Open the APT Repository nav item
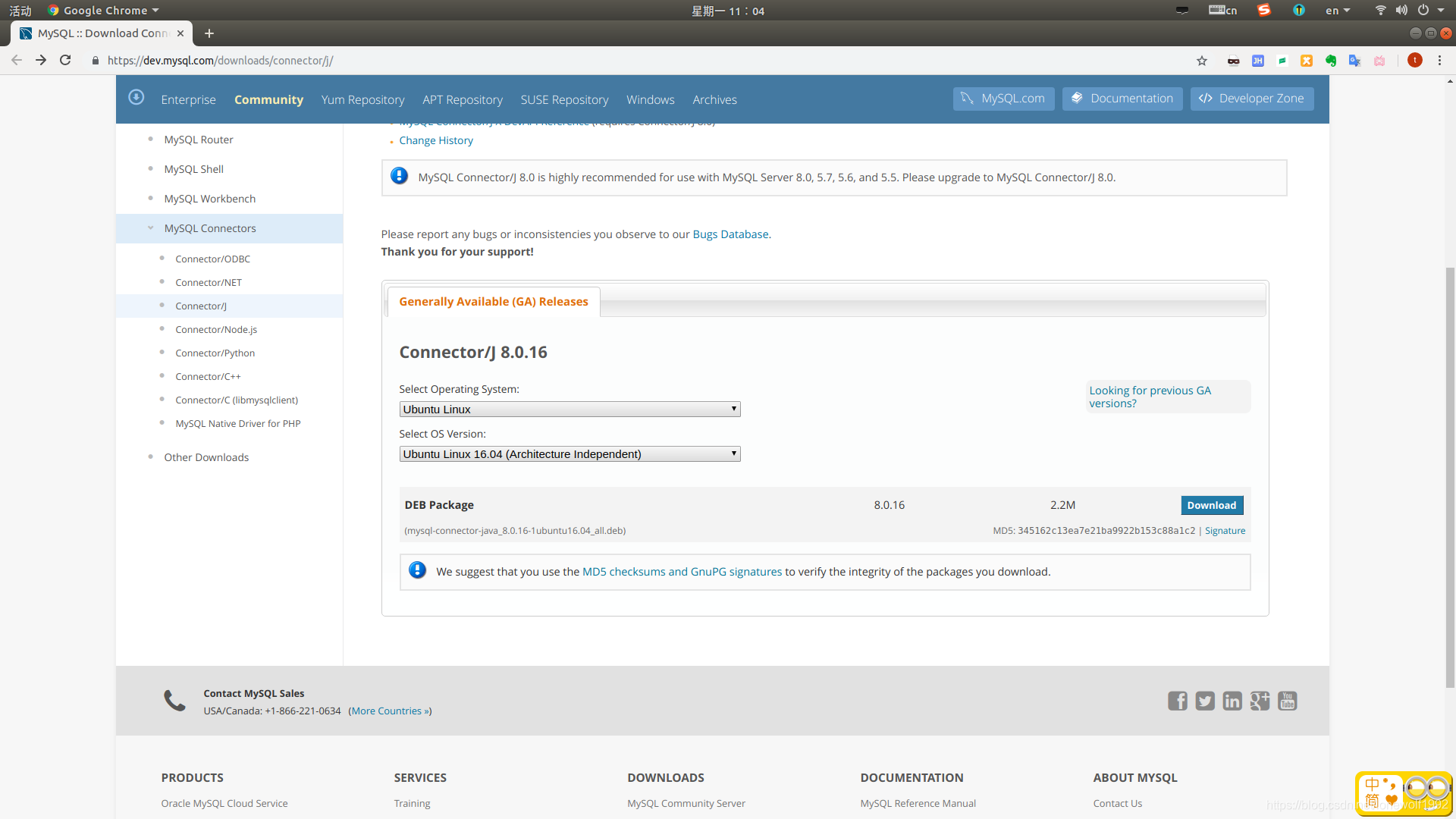 (x=463, y=100)
